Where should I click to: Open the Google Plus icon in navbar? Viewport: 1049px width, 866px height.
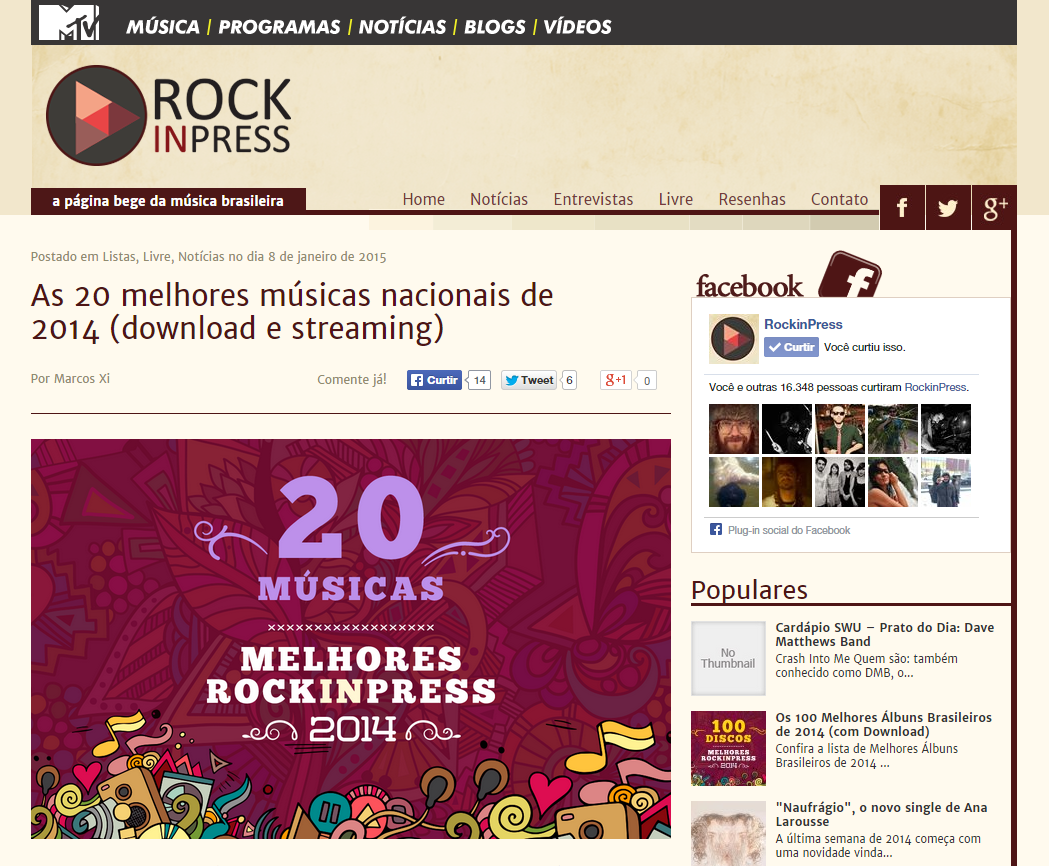click(x=994, y=207)
